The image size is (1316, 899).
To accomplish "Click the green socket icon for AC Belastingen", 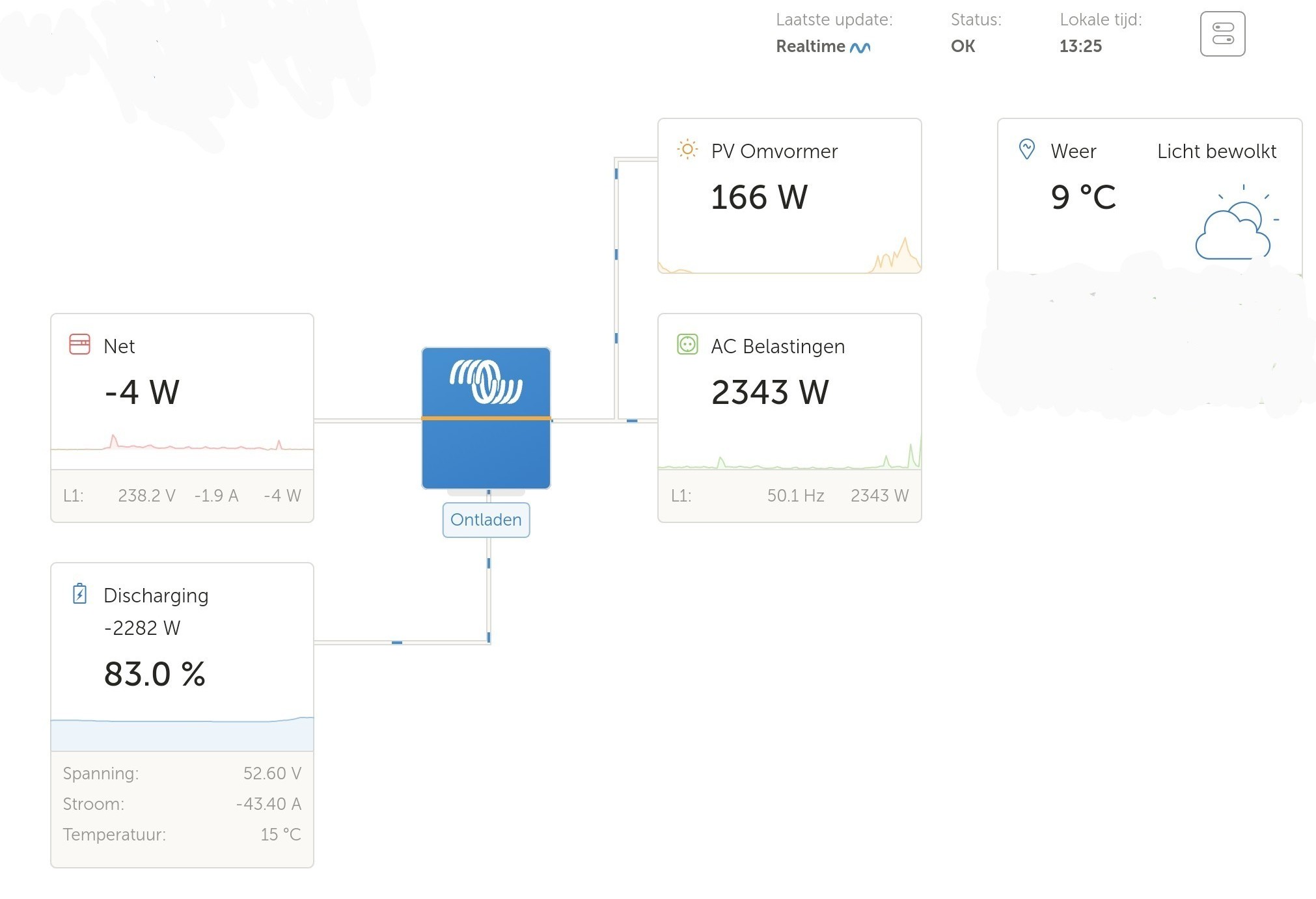I will (x=687, y=344).
